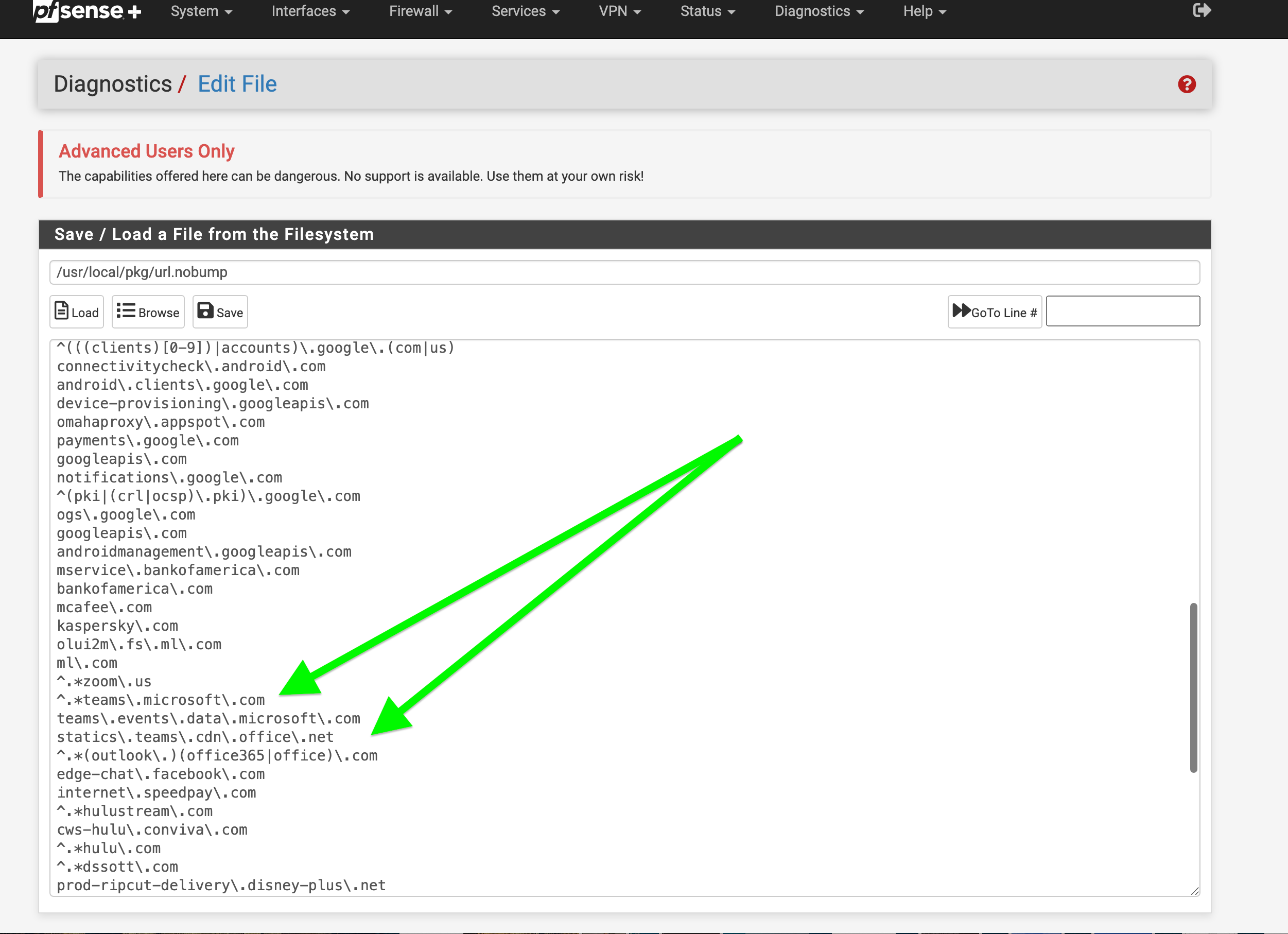This screenshot has width=1288, height=934.
Task: Click line 'kaspersky\.com'
Action: [117, 626]
